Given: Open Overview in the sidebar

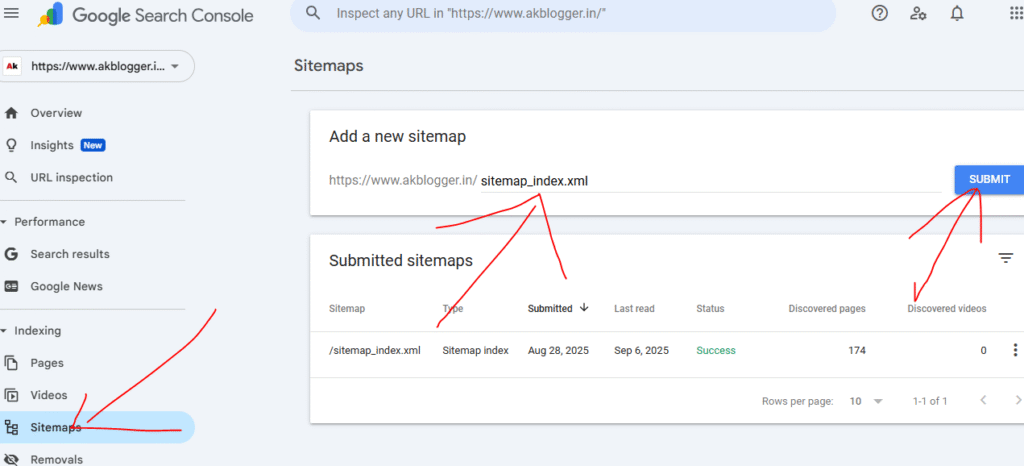Looking at the screenshot, I should pos(56,113).
